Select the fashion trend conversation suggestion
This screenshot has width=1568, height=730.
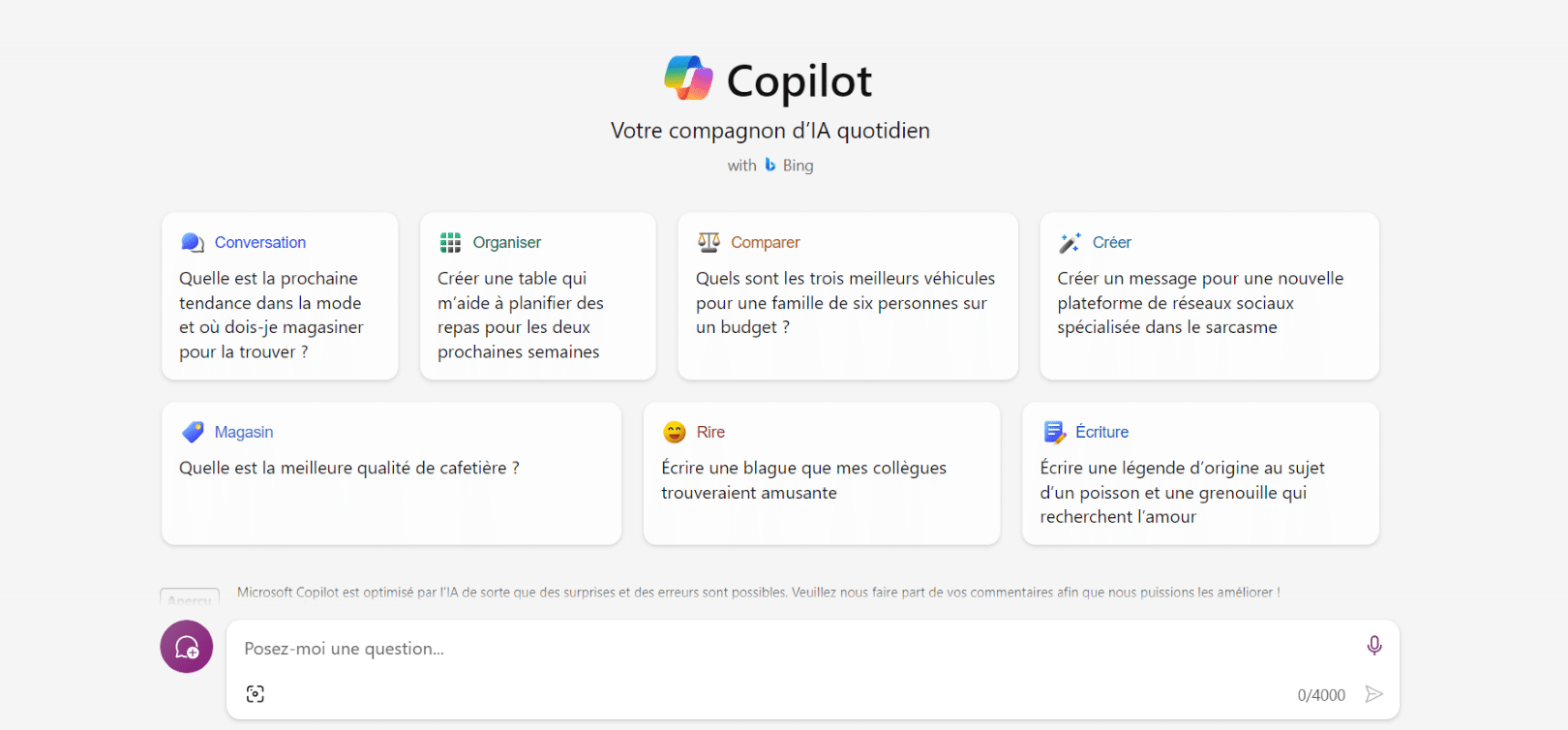coord(280,296)
